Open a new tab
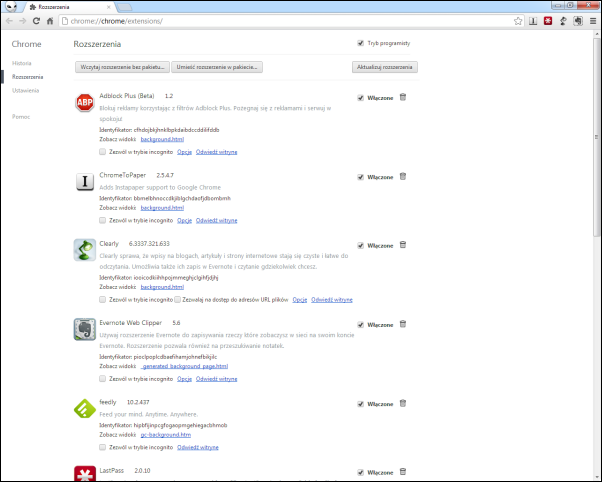 pyautogui.click(x=124, y=7)
